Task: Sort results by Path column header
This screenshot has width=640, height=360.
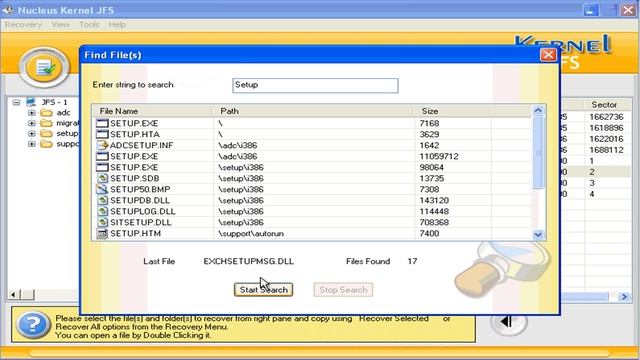Action: point(313,111)
